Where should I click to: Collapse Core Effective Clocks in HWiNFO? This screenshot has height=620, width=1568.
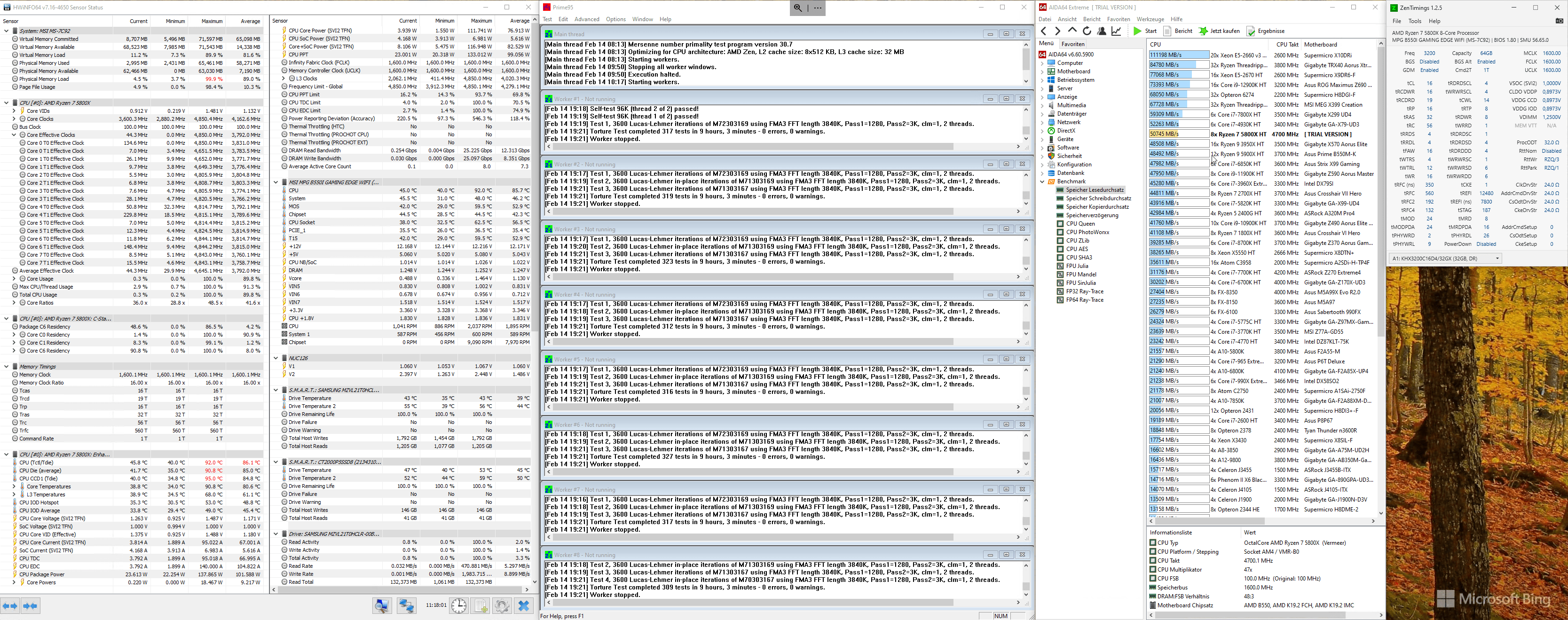[14, 135]
